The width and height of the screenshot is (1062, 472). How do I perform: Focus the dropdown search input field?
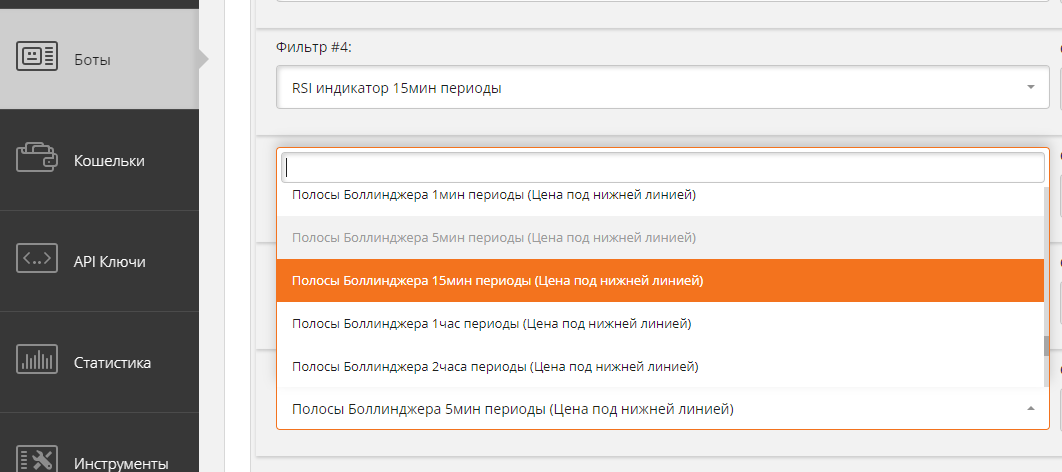(662, 168)
